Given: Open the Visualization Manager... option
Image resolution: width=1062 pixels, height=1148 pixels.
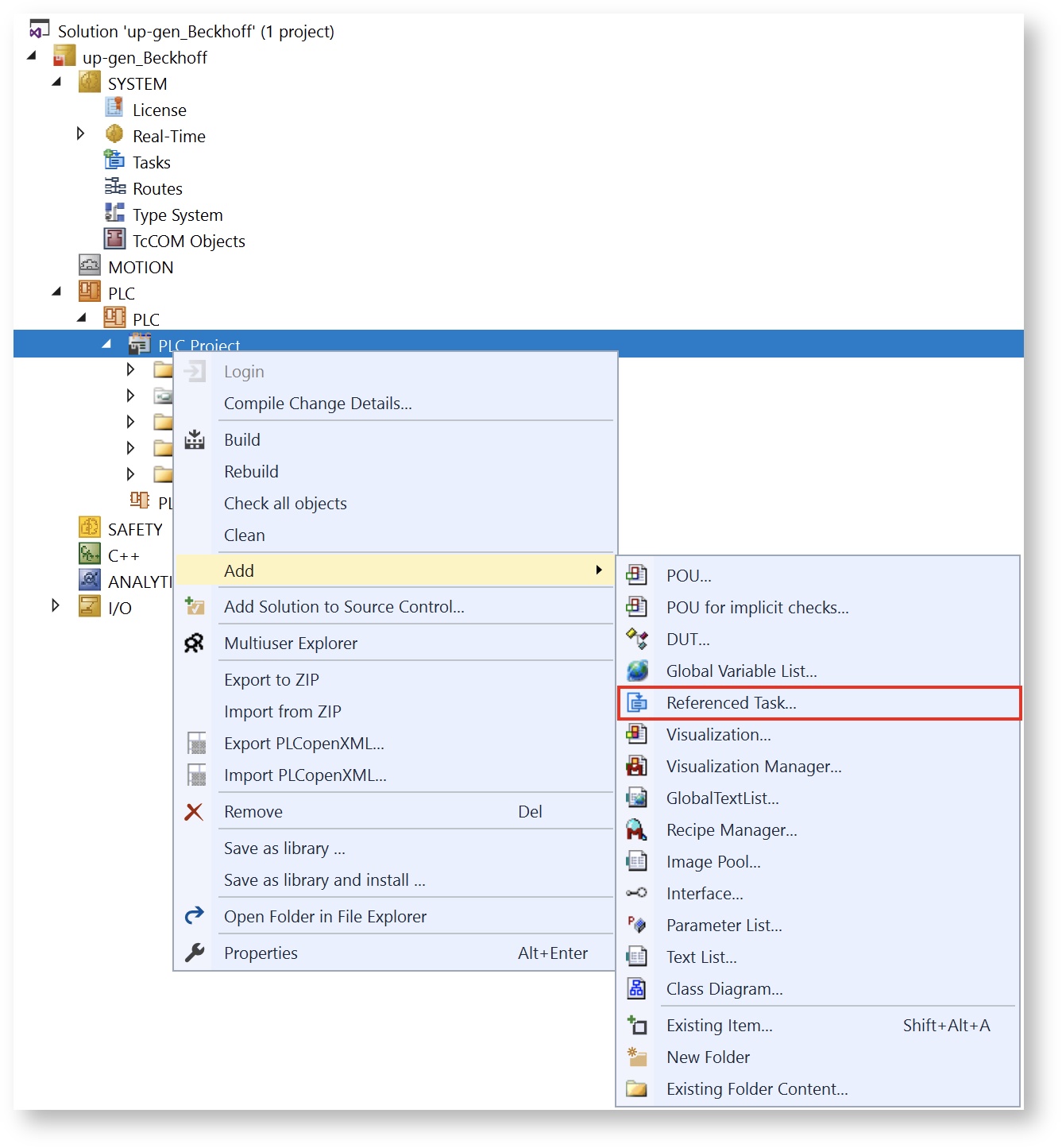Looking at the screenshot, I should click(x=753, y=767).
